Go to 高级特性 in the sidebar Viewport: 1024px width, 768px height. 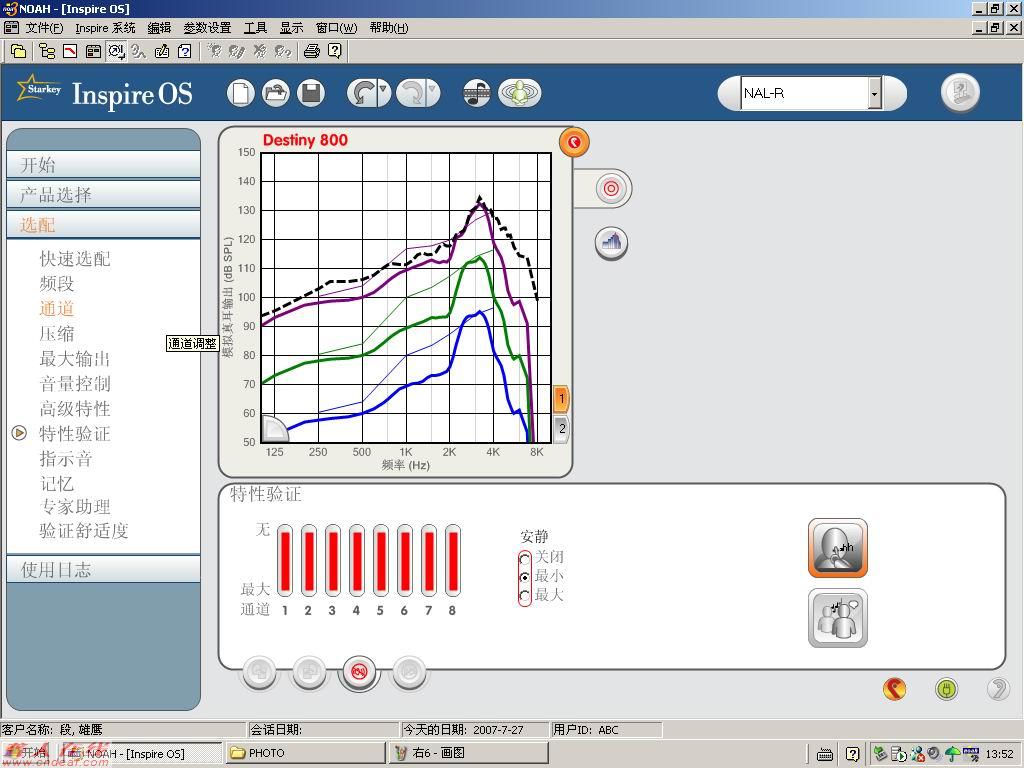pos(75,409)
